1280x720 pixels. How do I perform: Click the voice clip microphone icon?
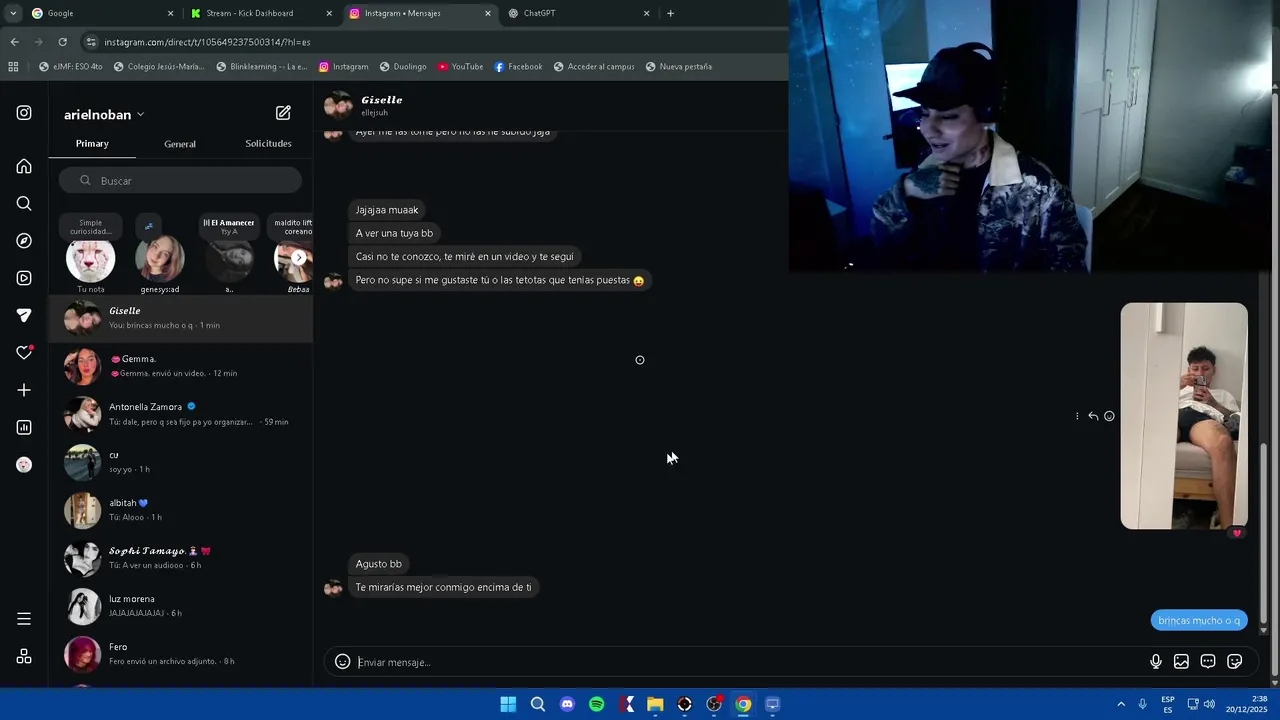[1155, 662]
